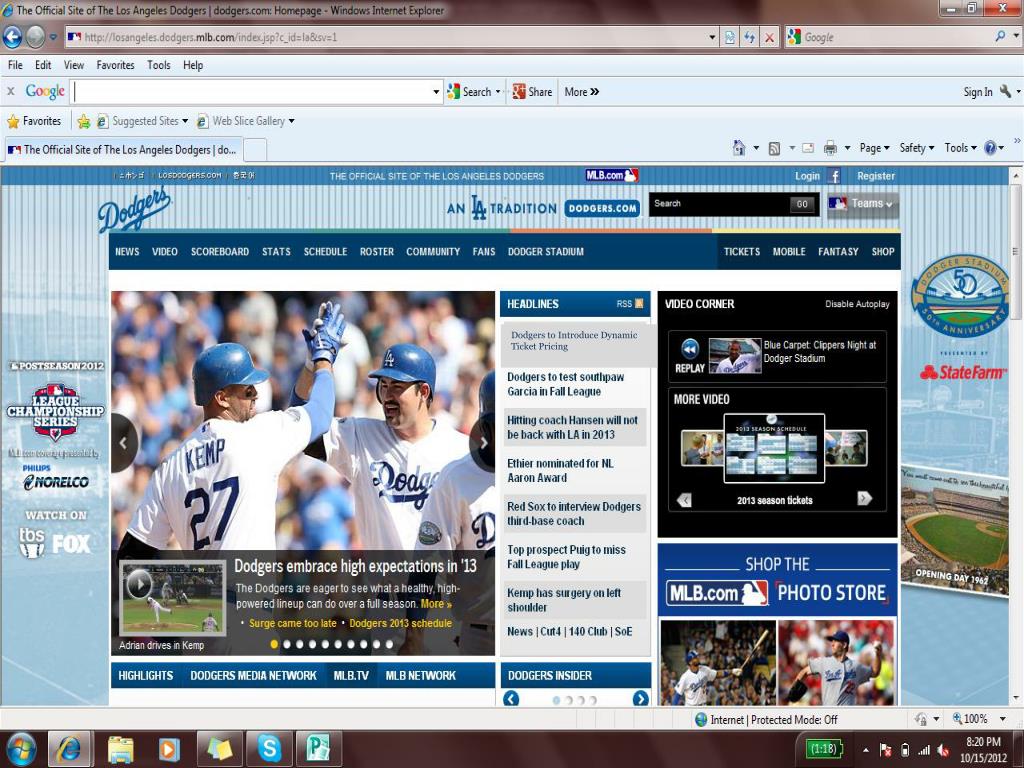Click the Compatibility View icon
The width and height of the screenshot is (1024, 768).
coord(730,37)
